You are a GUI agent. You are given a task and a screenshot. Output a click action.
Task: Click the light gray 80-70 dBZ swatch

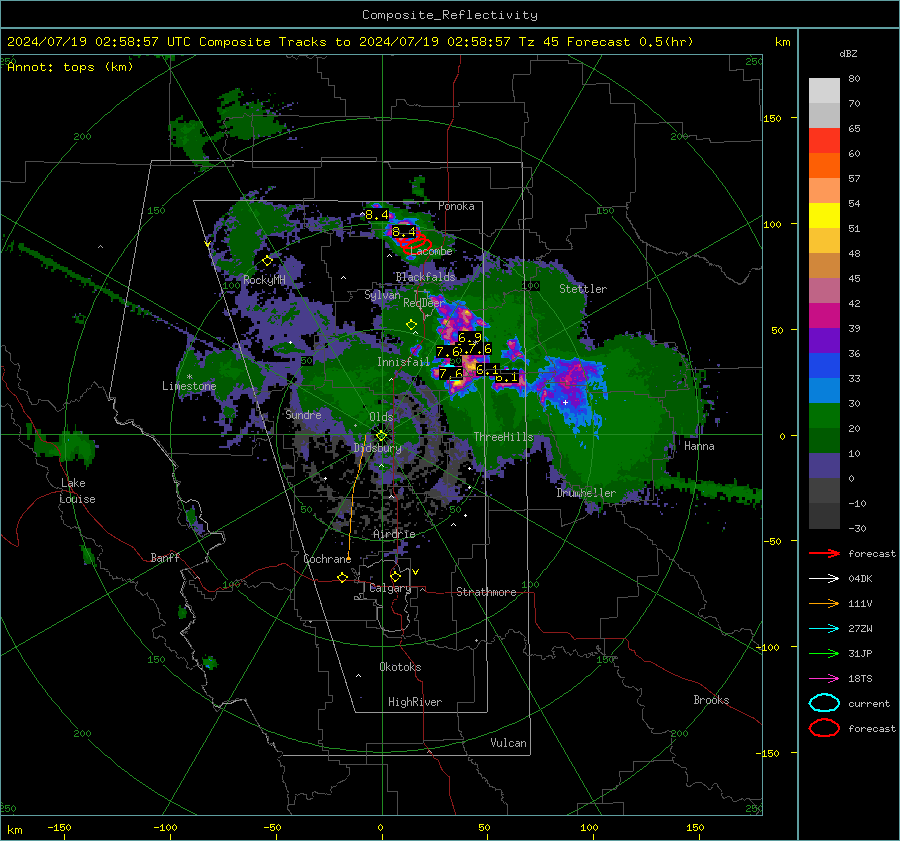824,91
